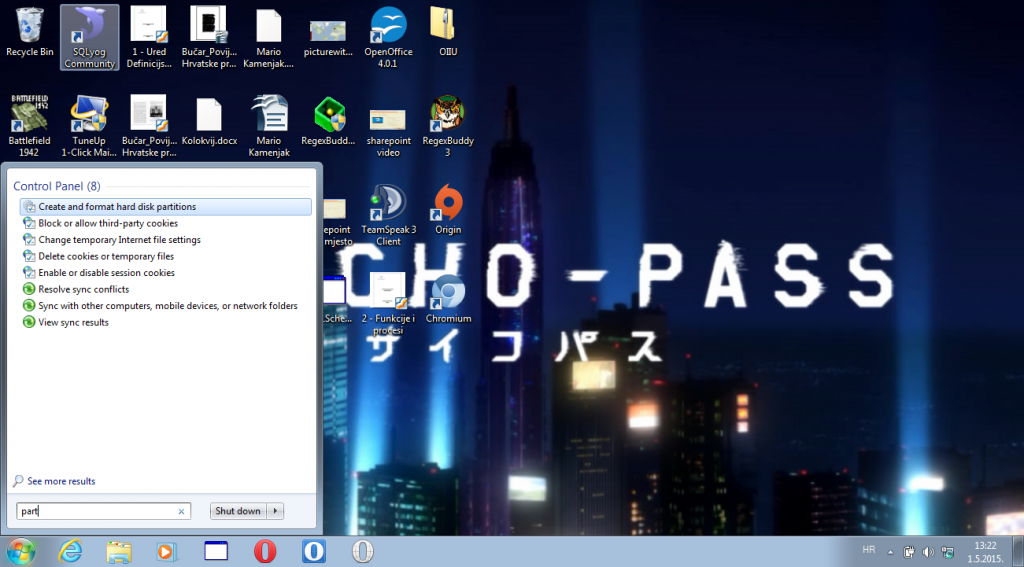Screen dimensions: 1024x567
Task: Select the picturewit... image file icon
Action: tap(328, 38)
